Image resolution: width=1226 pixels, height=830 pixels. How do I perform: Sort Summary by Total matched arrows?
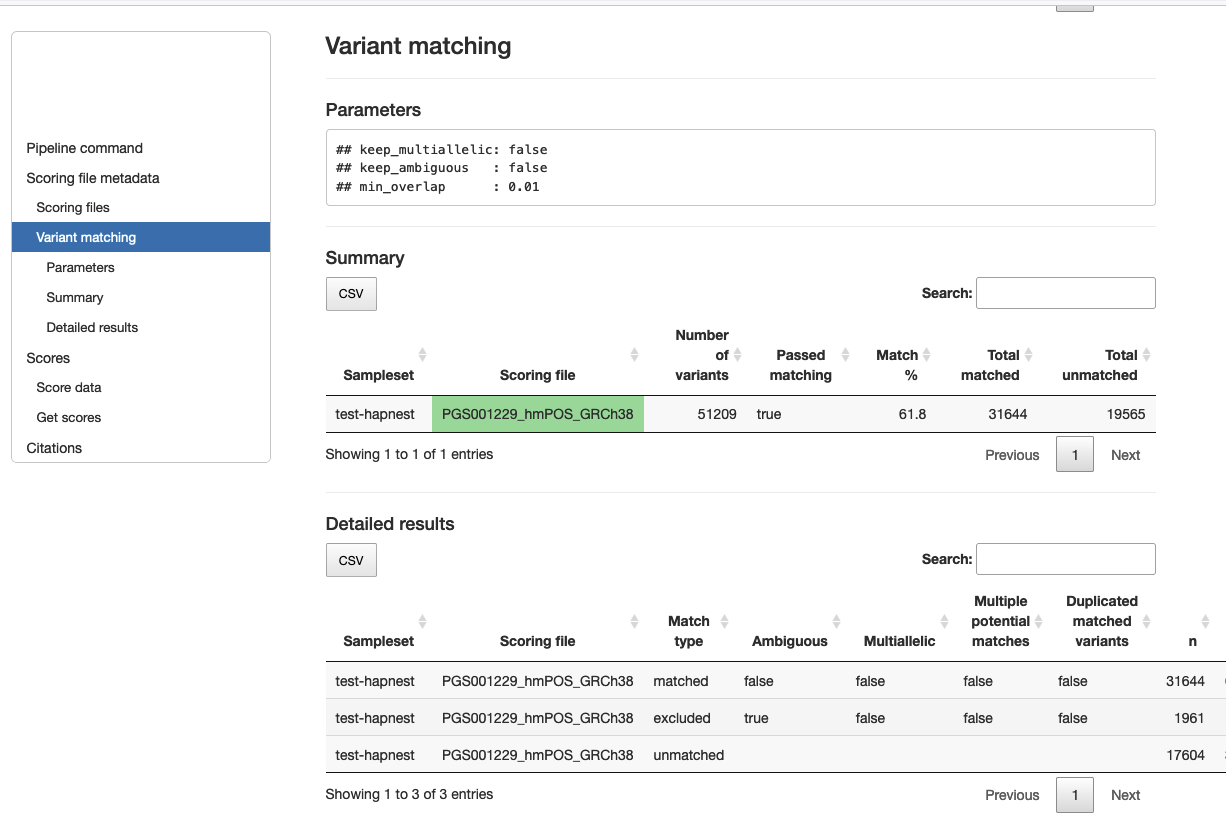[x=1028, y=355]
